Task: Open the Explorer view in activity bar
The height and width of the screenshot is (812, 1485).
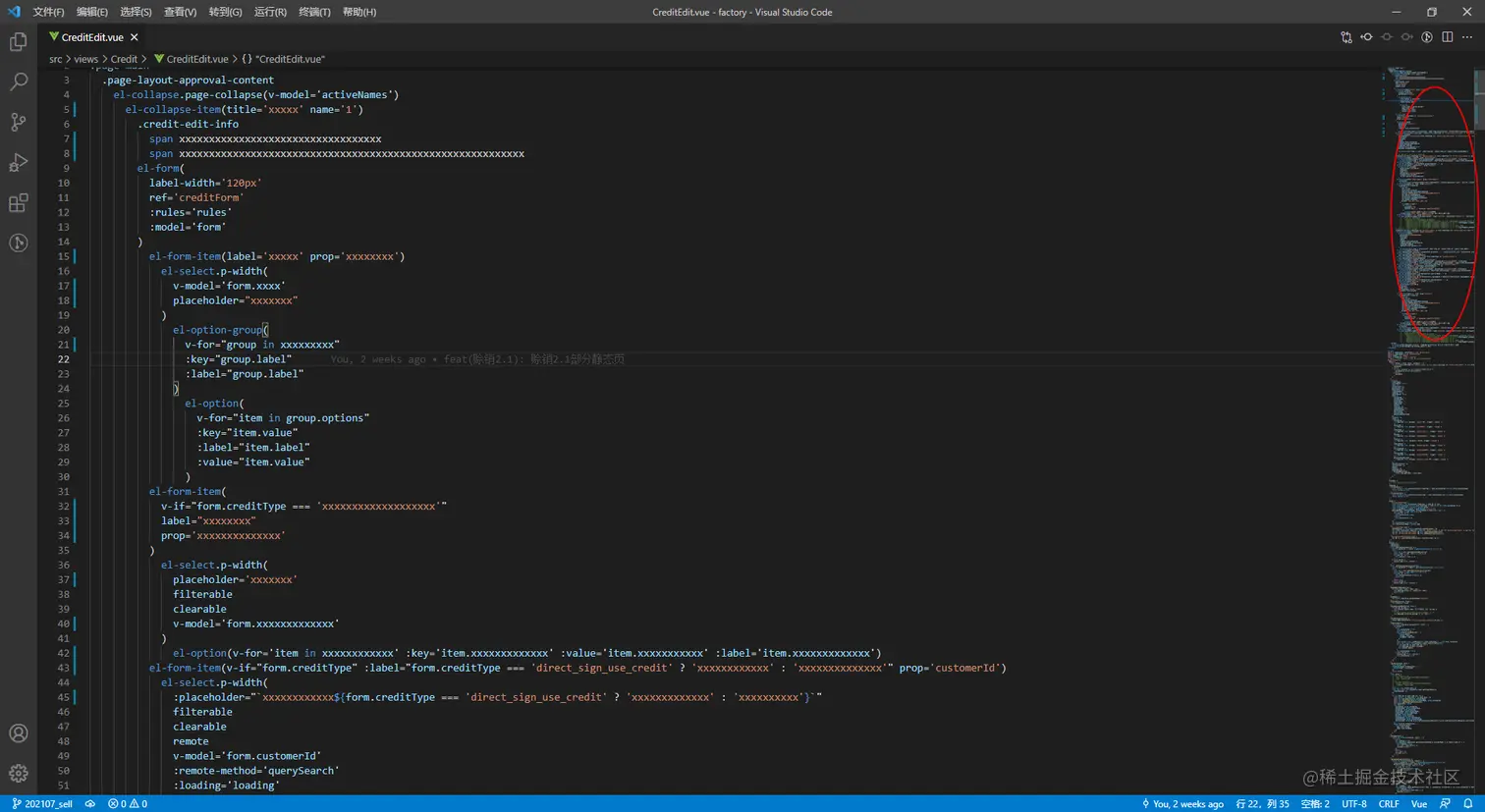Action: 18,42
